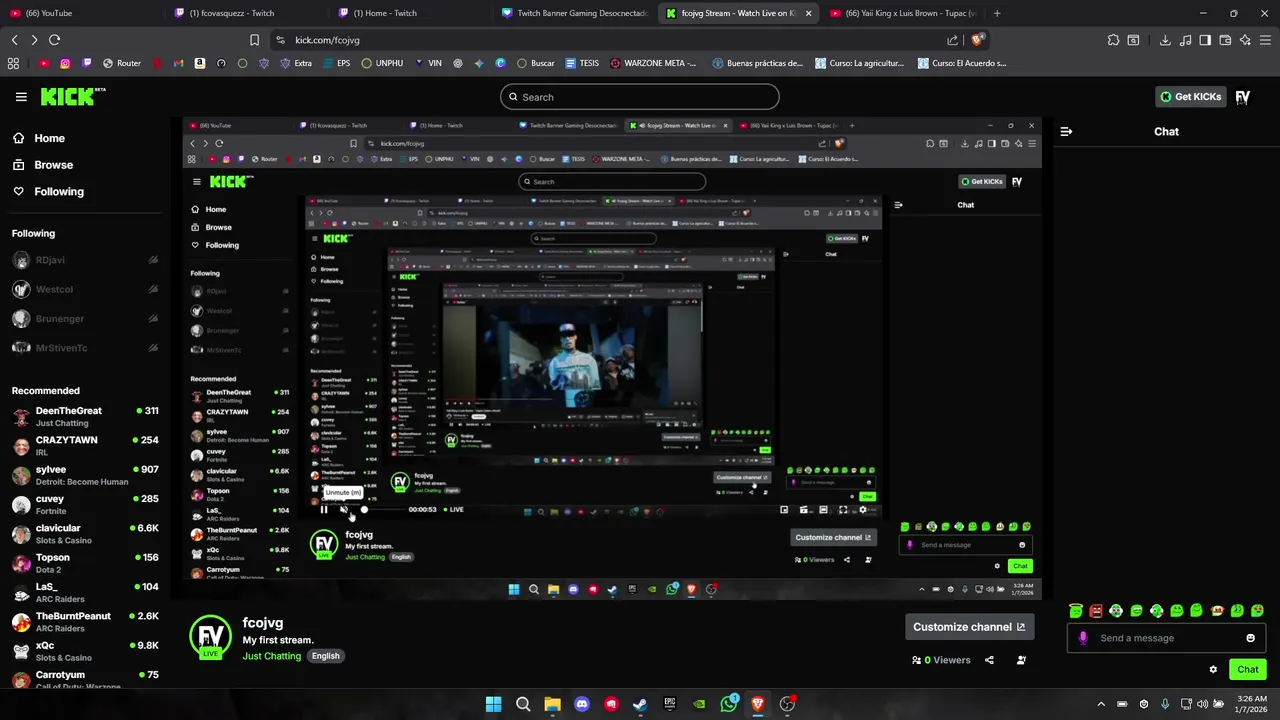Open Instagram bookmark icon
This screenshot has height=720, width=1280.
click(65, 63)
